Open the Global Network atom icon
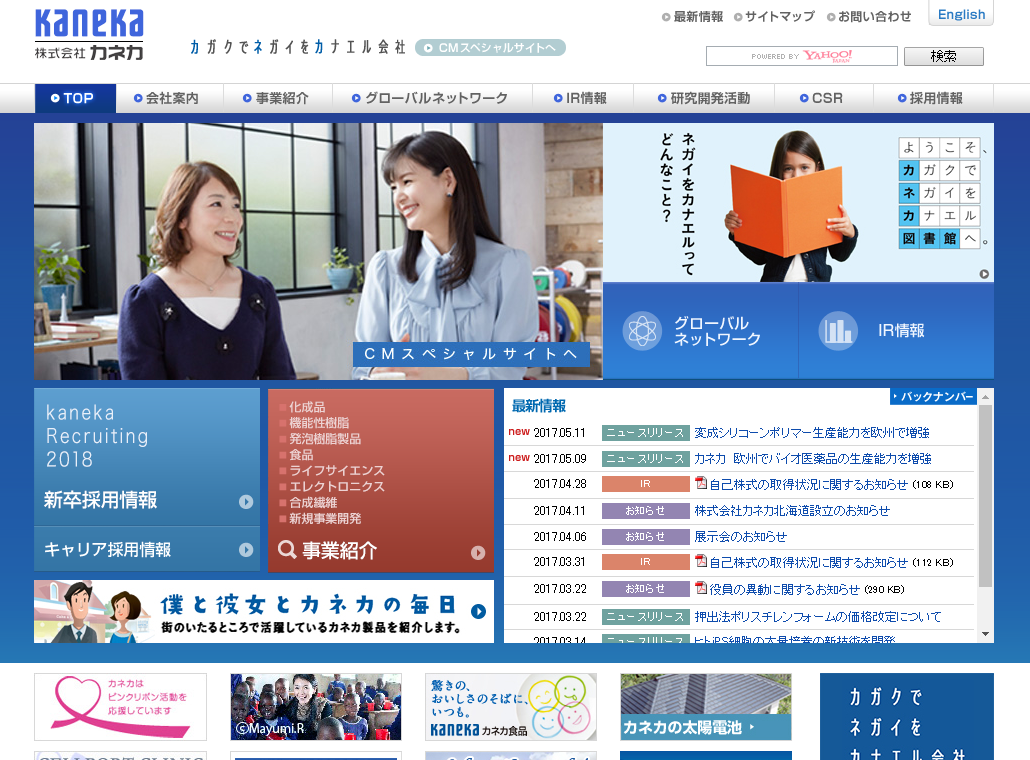 click(642, 330)
